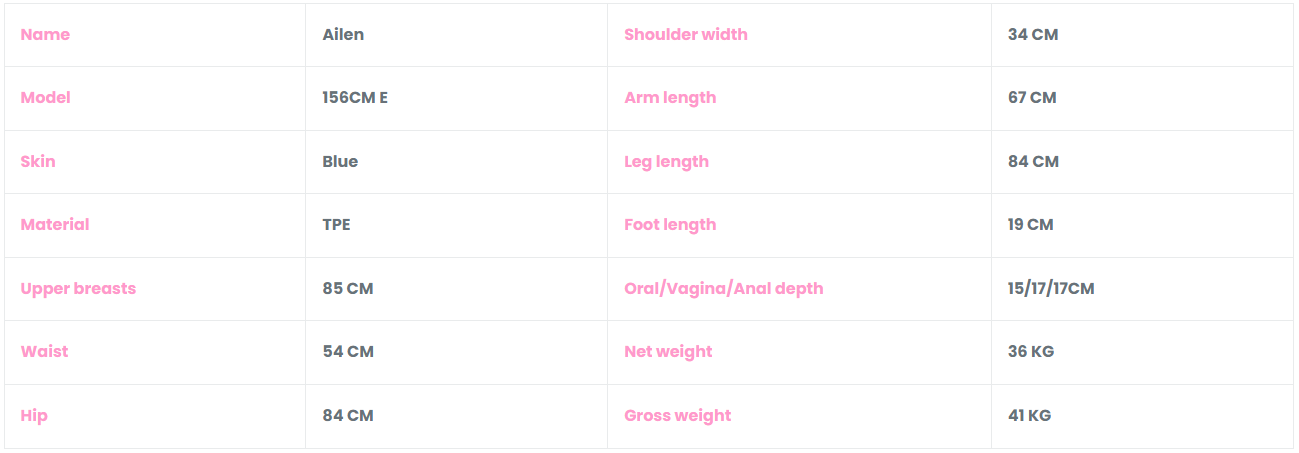Select the "Blue" skin value
The image size is (1299, 453).
(340, 162)
